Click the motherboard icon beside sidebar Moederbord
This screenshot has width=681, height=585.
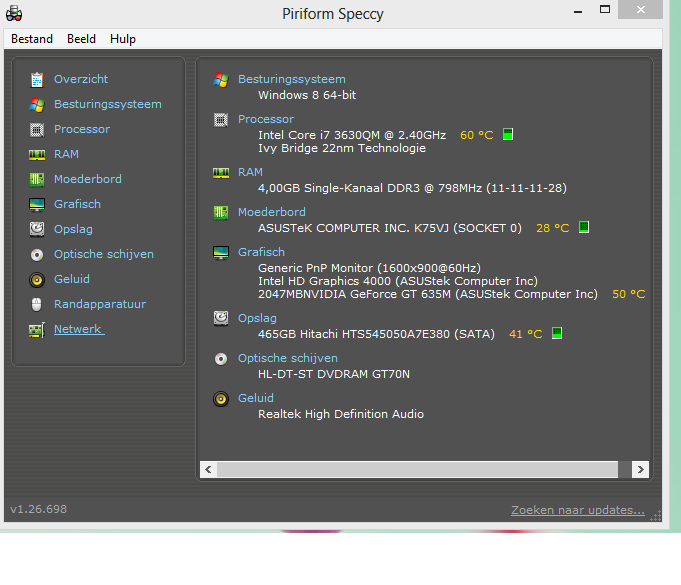tap(37, 179)
